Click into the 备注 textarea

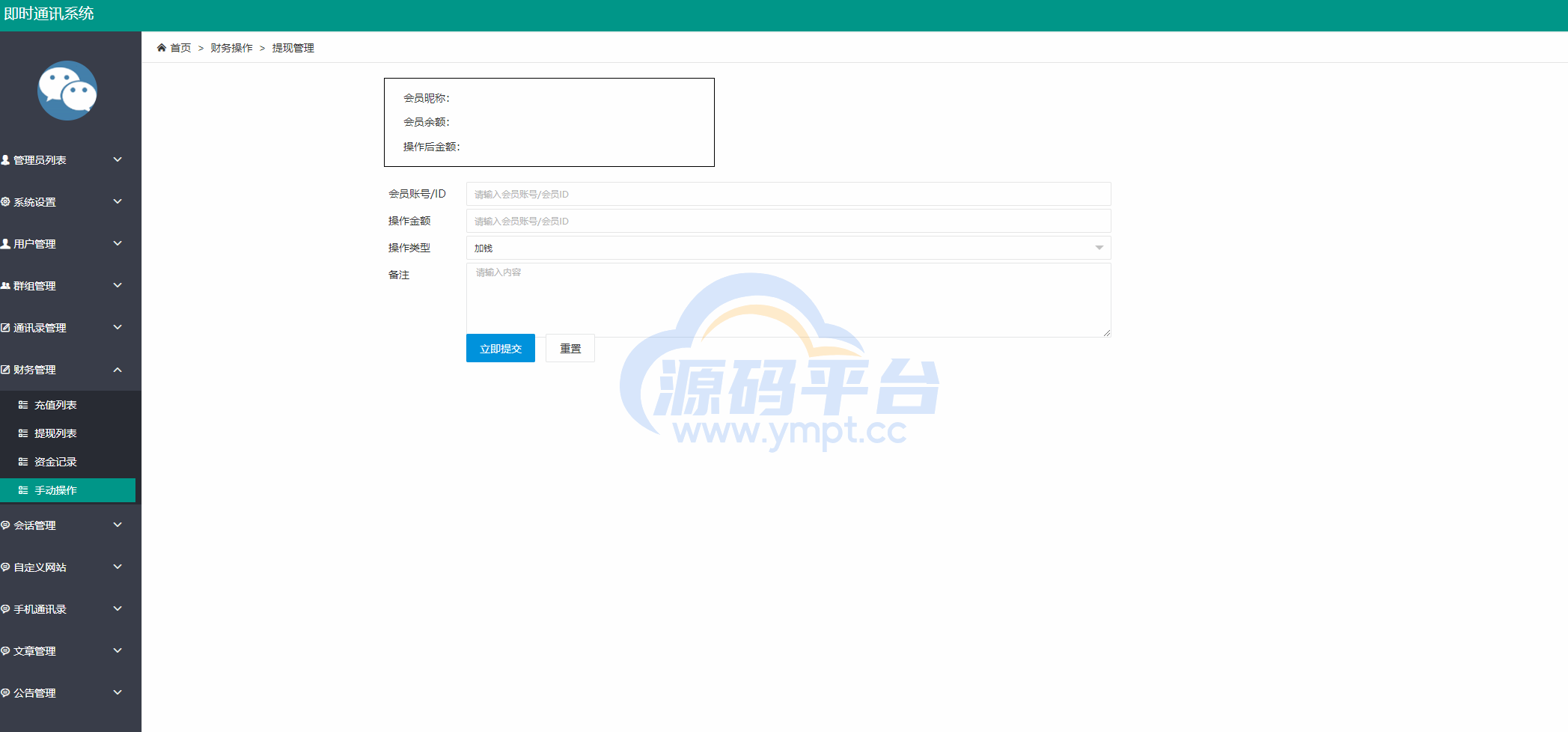(788, 300)
